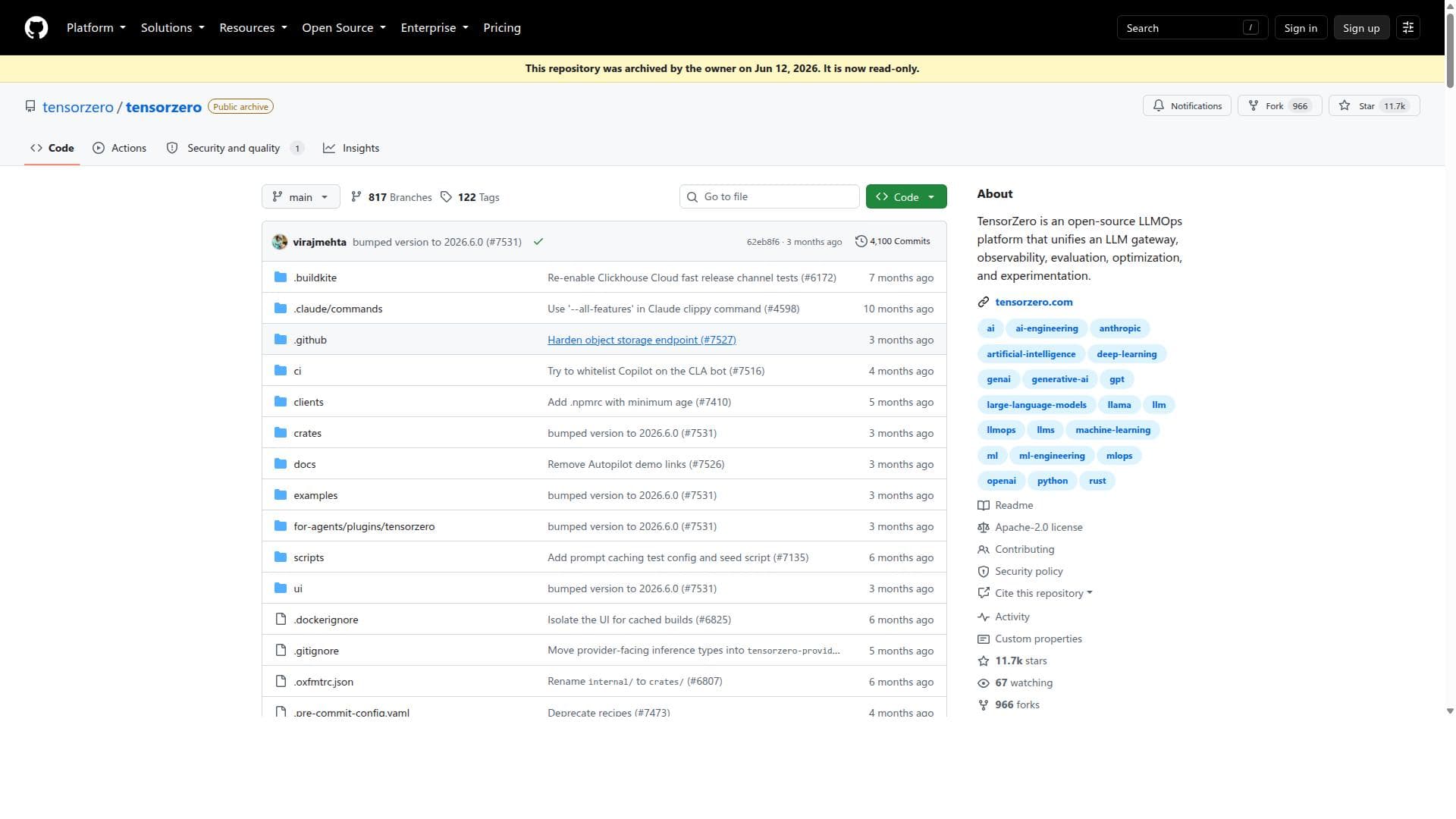Click the repository icon beside tensorzero owner
1456x819 pixels.
click(x=30, y=106)
